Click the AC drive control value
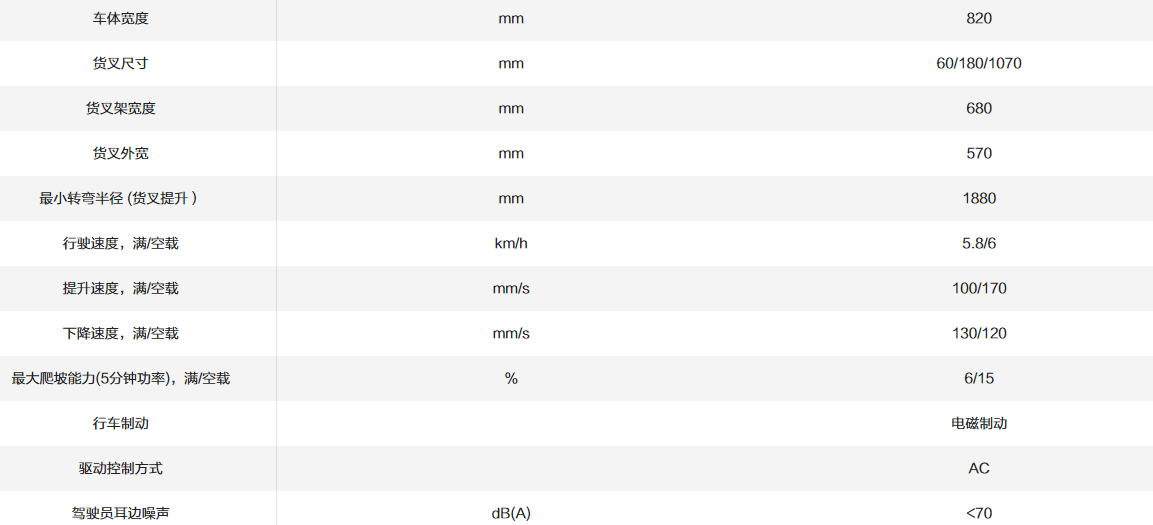 tap(979, 468)
